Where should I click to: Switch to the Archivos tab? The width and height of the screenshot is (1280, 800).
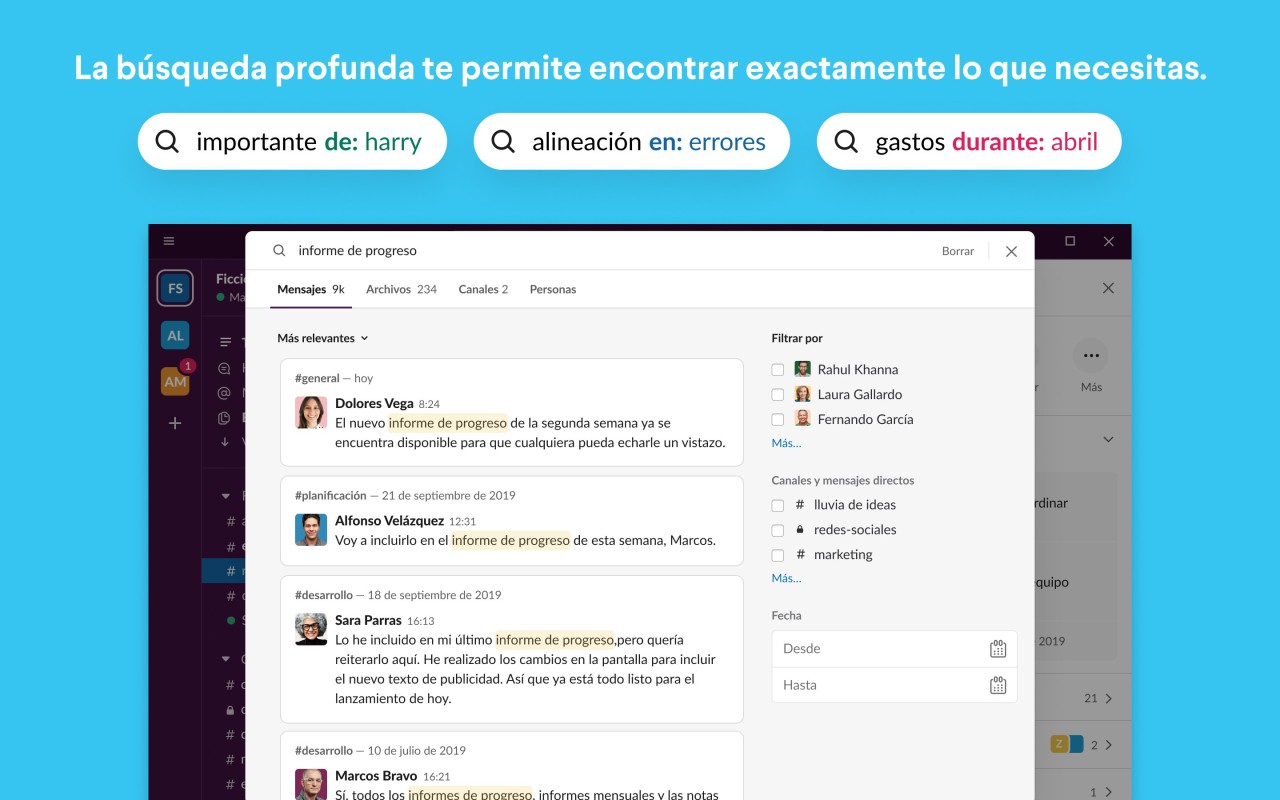pyautogui.click(x=400, y=289)
